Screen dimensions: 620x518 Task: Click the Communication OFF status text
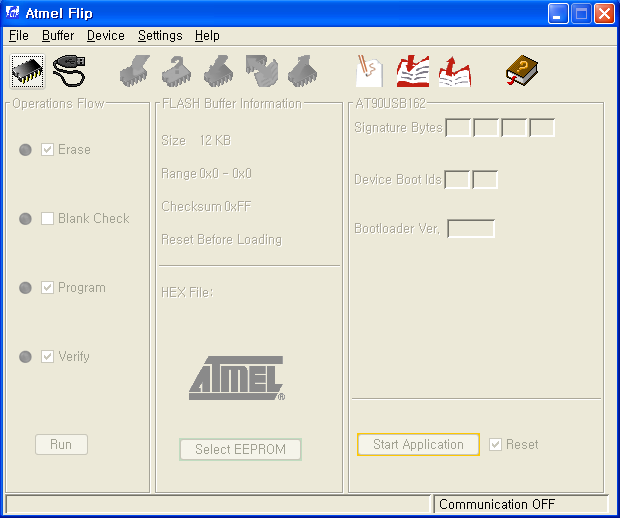[x=497, y=504]
